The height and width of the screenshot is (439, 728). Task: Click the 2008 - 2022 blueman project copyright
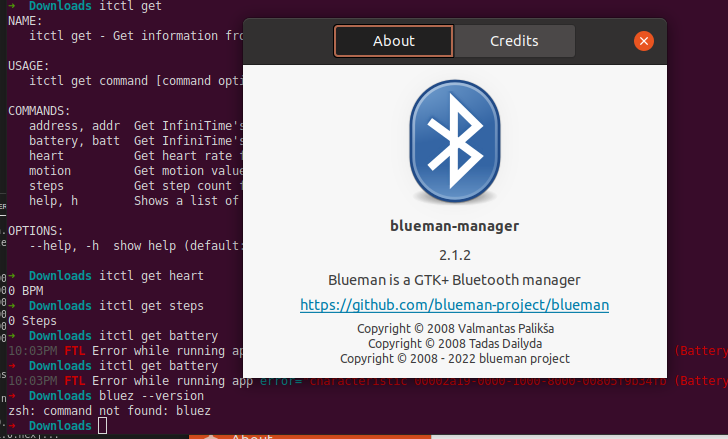(x=455, y=358)
